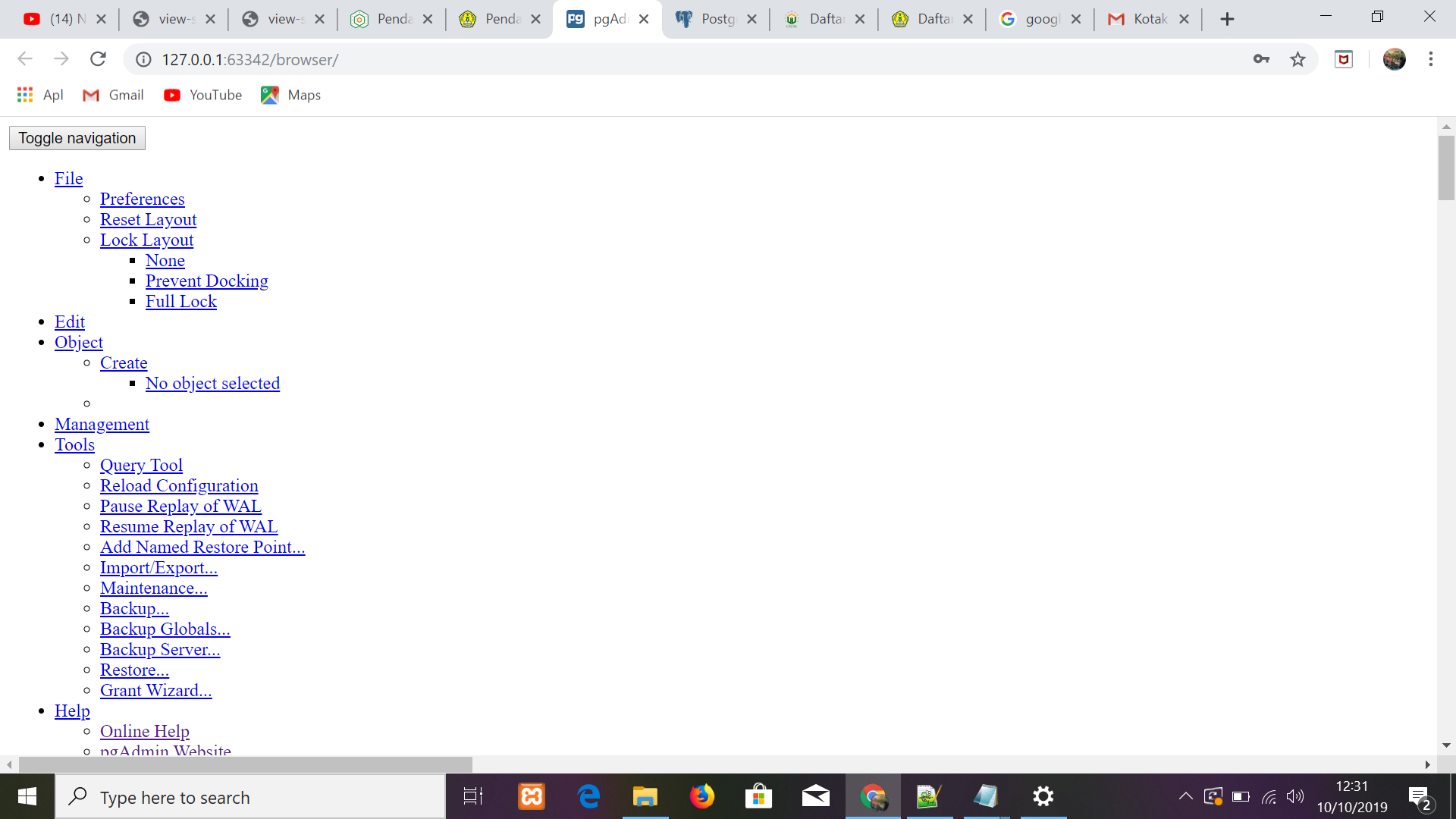Open the Tools menu link
Image resolution: width=1456 pixels, height=819 pixels.
coord(74,444)
